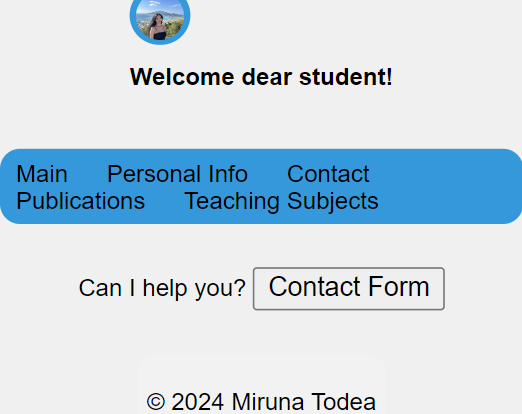
Task: Click the 'Welcome dear student!' heading
Action: pyautogui.click(x=261, y=77)
